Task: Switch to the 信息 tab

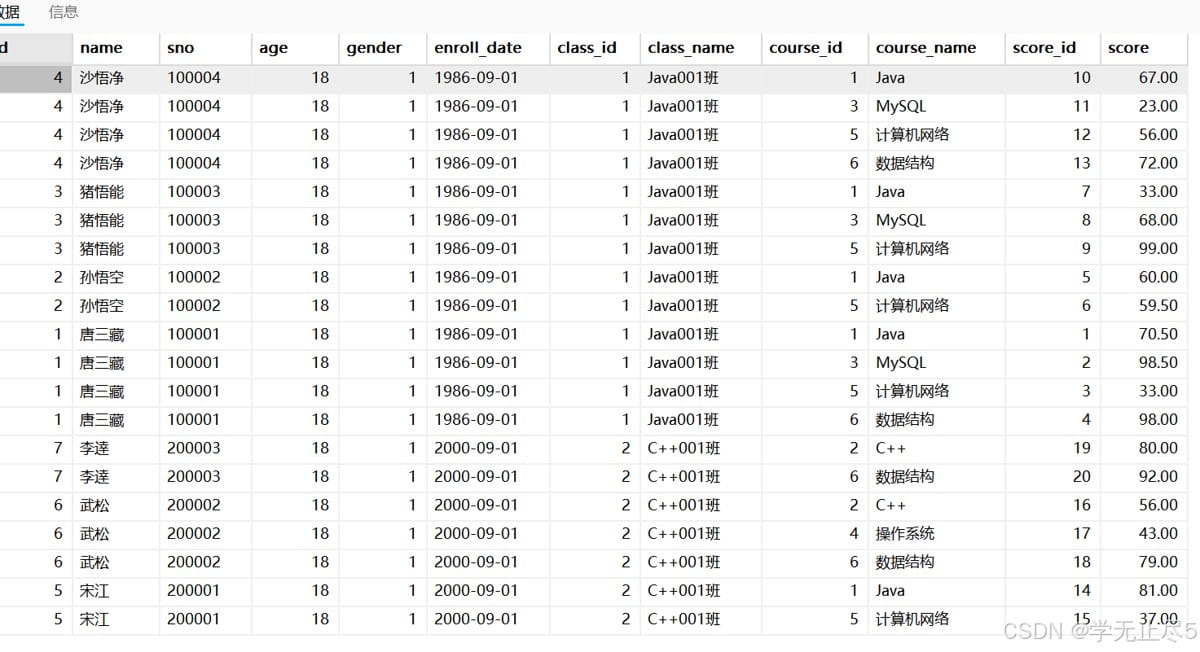Action: [64, 12]
